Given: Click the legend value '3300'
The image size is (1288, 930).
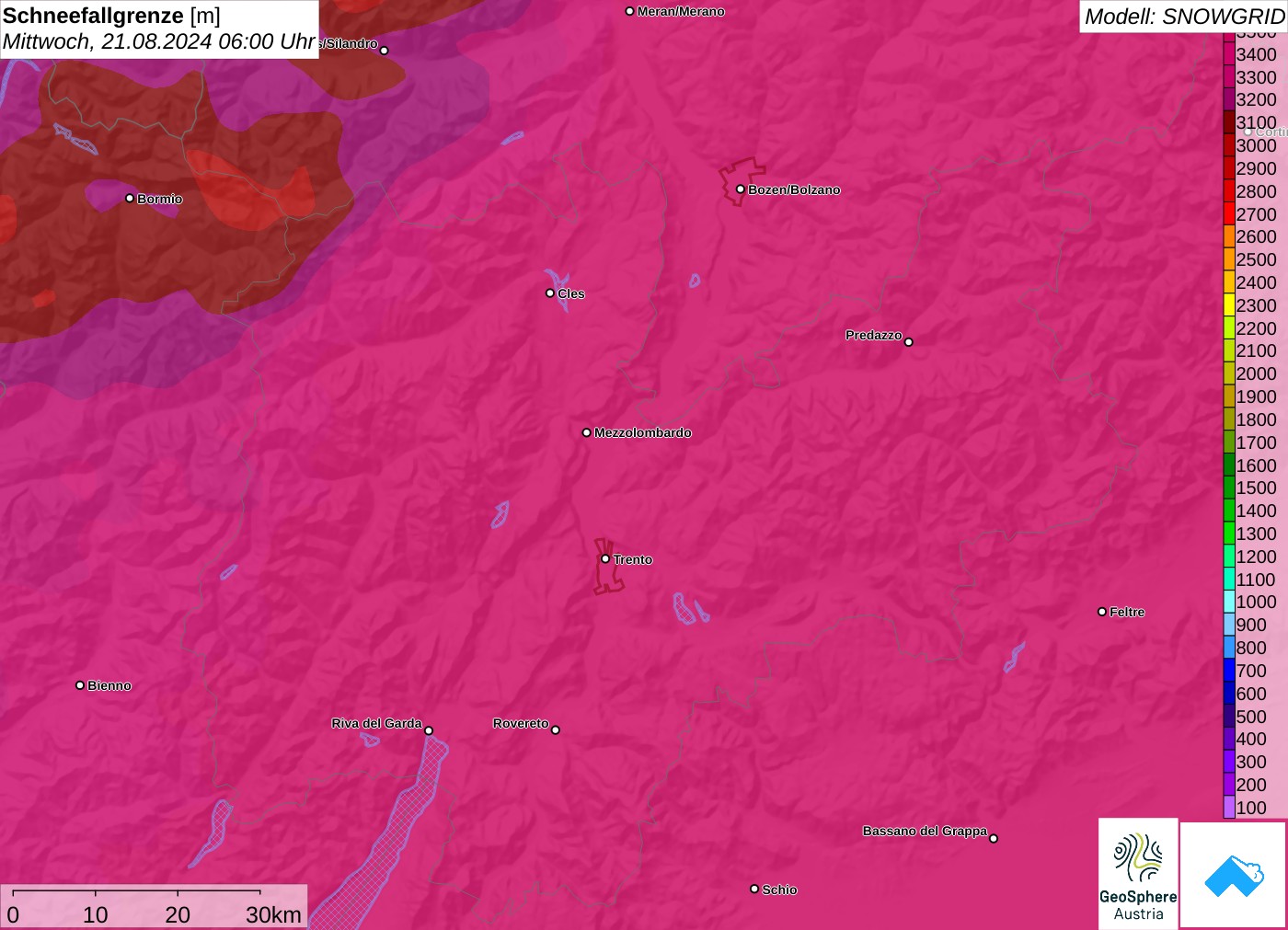Looking at the screenshot, I should click(x=1257, y=77).
